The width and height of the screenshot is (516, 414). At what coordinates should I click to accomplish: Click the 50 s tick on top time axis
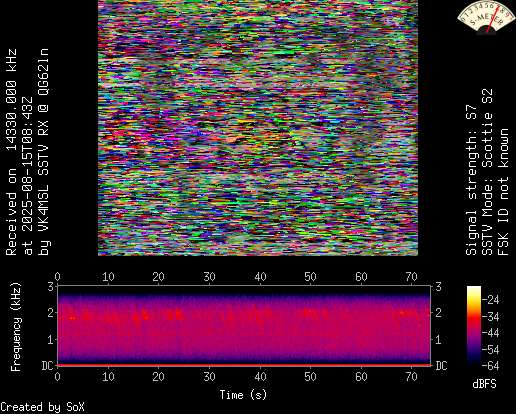coord(310,277)
